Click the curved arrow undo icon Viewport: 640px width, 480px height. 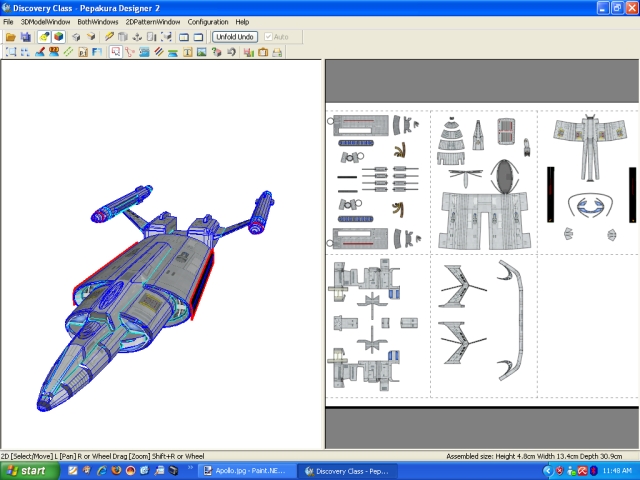click(x=231, y=52)
